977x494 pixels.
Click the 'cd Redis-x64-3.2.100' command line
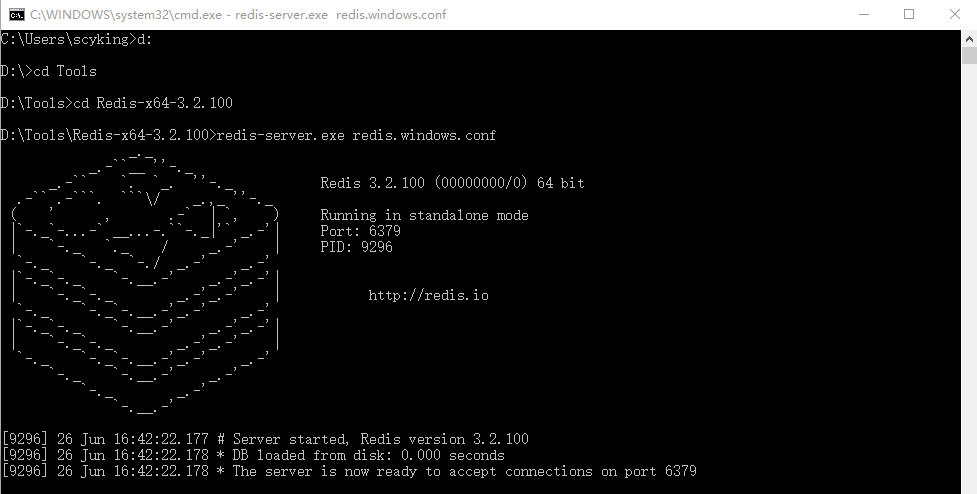click(117, 103)
